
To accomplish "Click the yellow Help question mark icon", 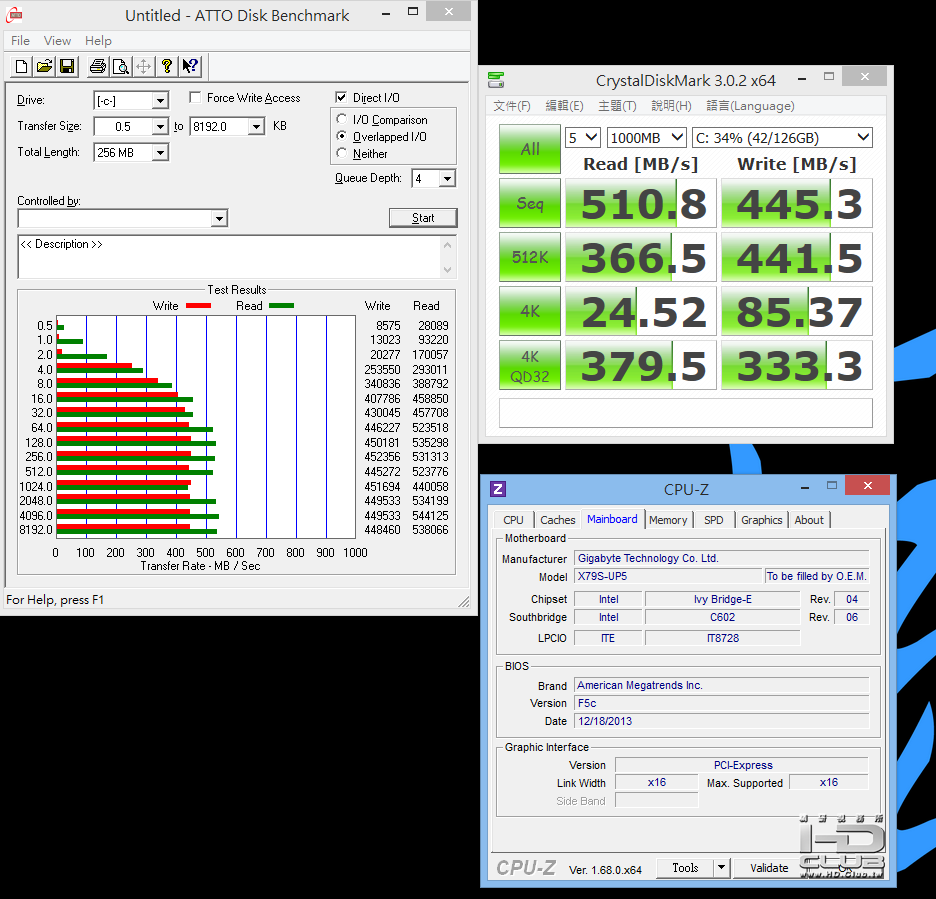I will point(167,66).
